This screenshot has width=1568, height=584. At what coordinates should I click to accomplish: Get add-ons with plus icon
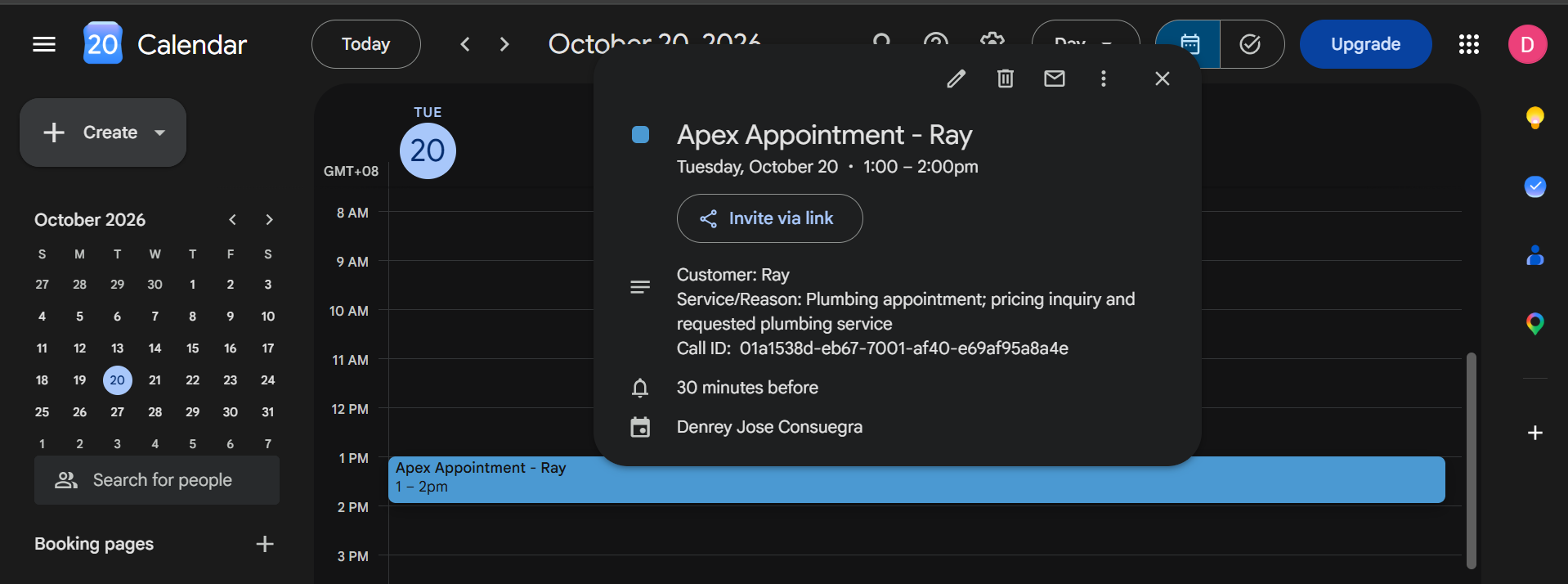click(x=1535, y=433)
